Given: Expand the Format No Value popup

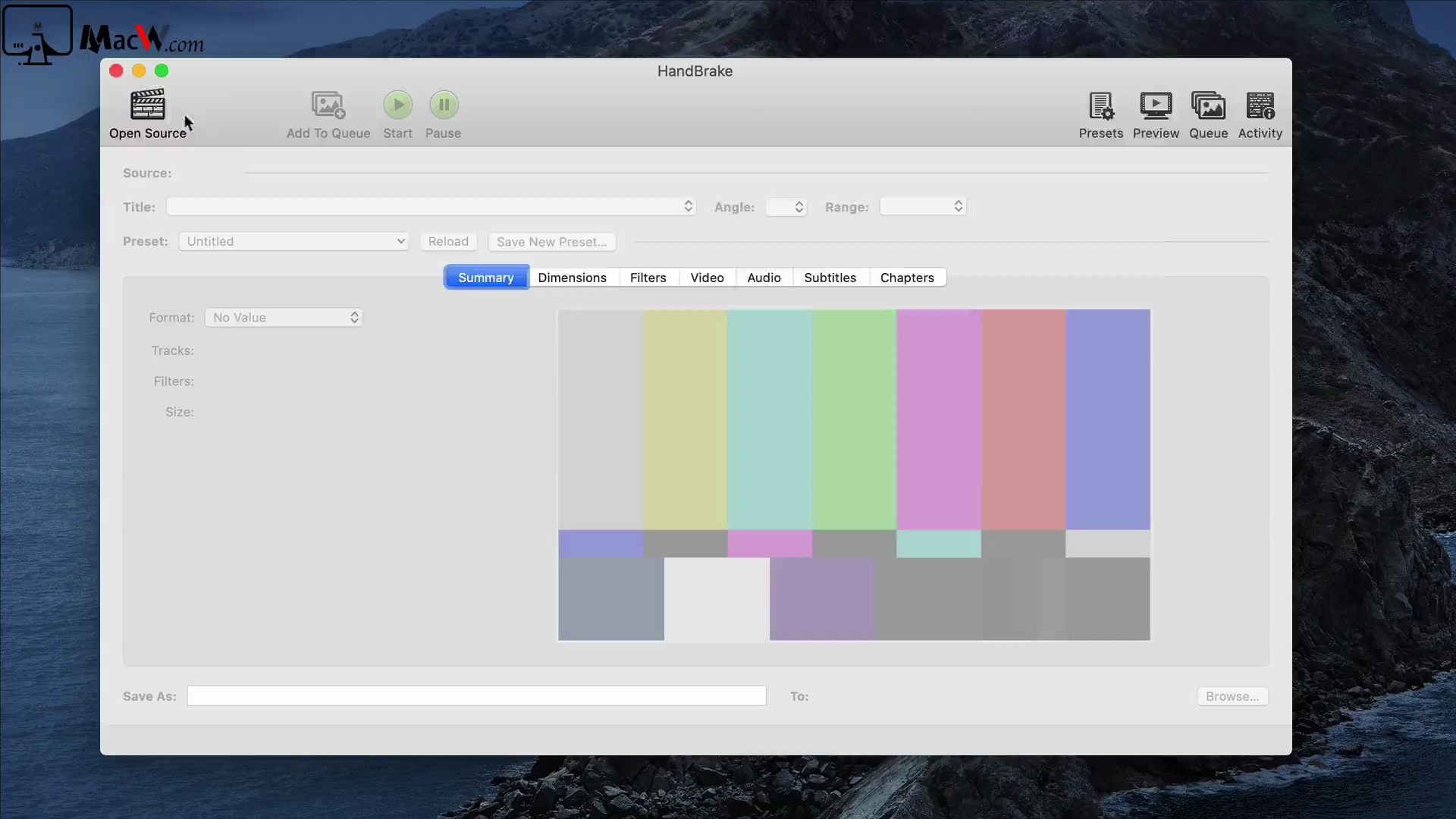Looking at the screenshot, I should (x=284, y=318).
